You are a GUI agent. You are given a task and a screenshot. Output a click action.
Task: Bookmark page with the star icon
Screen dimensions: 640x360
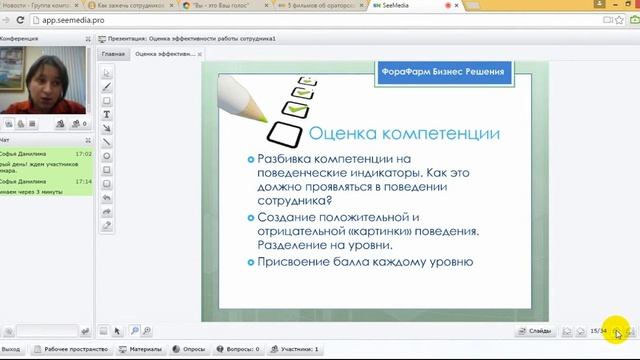click(619, 20)
